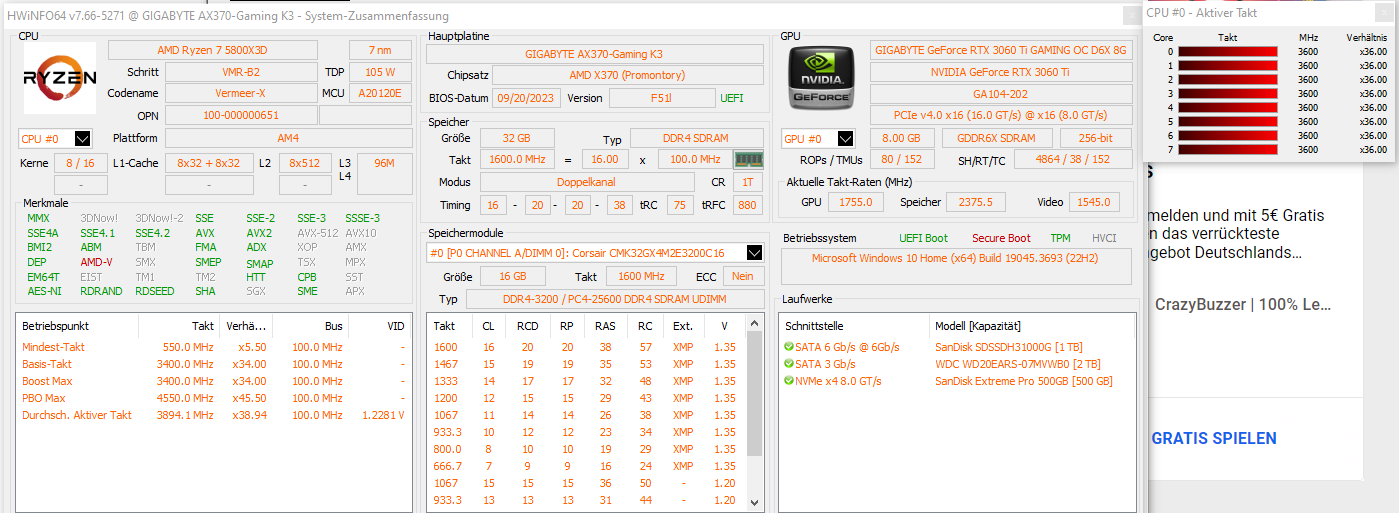
Task: Click green status icon for NVMe x4 drive
Action: click(x=789, y=381)
